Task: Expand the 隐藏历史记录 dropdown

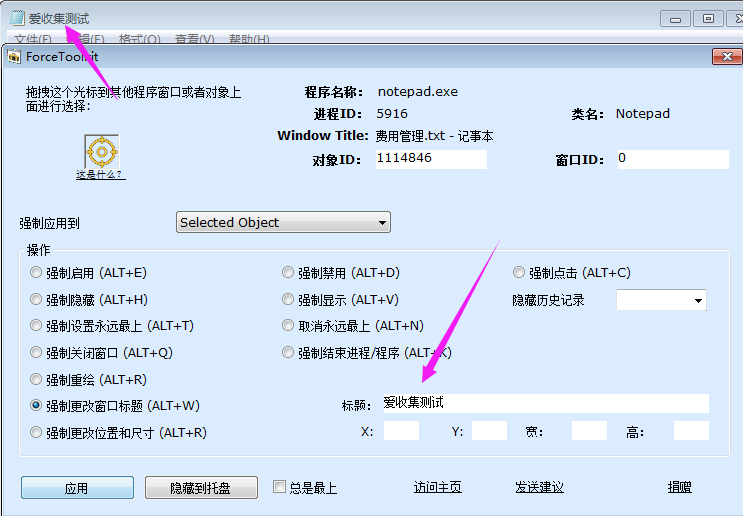Action: (x=661, y=300)
